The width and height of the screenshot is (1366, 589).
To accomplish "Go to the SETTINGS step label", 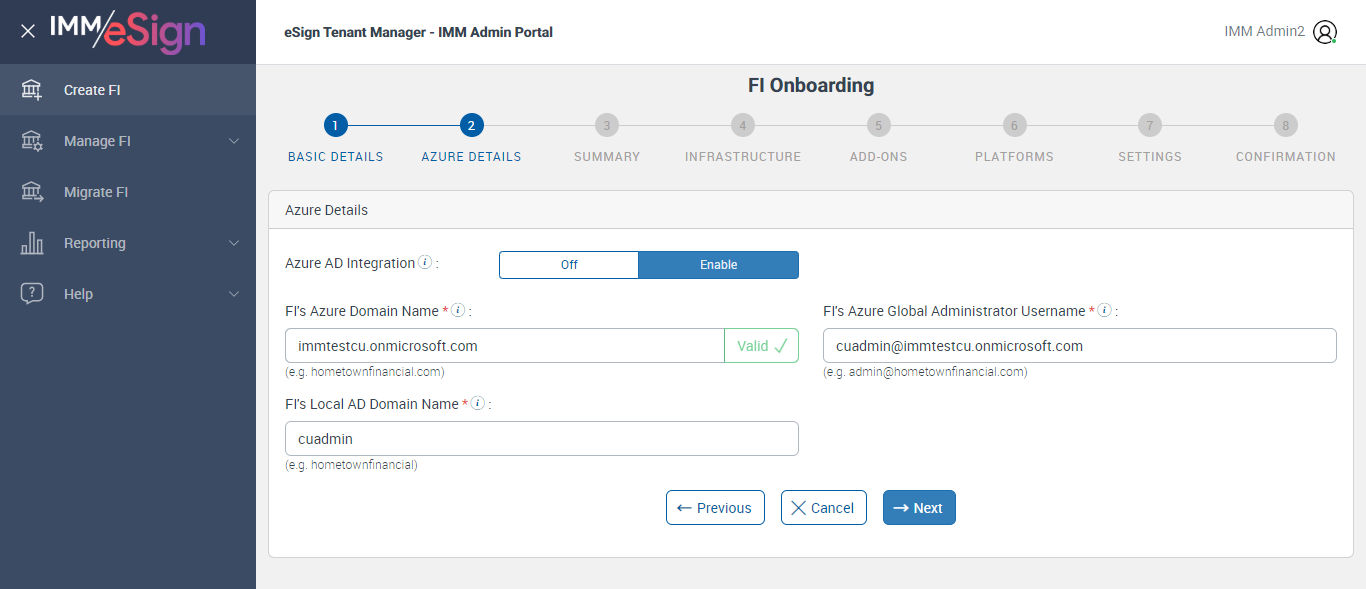I will point(1150,157).
